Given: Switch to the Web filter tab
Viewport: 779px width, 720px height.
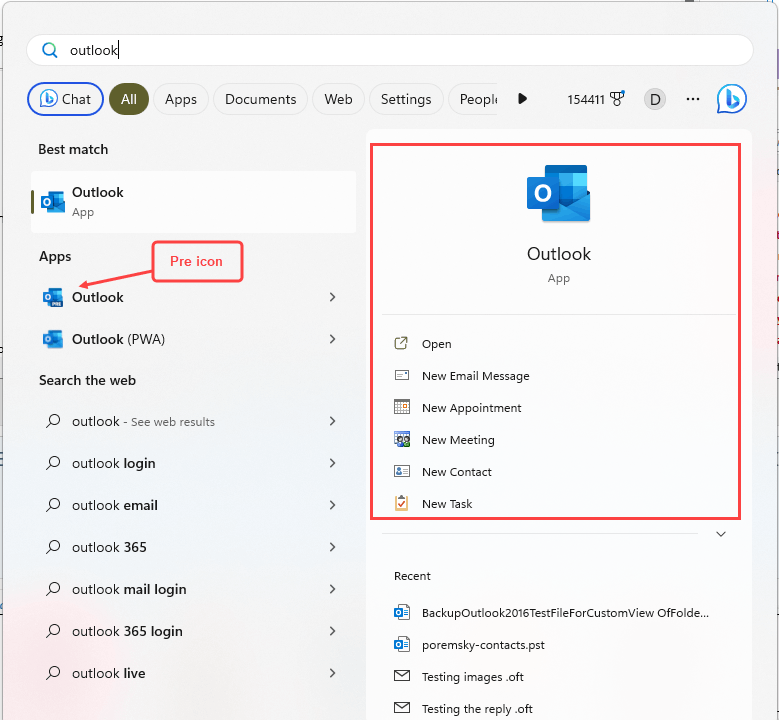Looking at the screenshot, I should point(338,99).
